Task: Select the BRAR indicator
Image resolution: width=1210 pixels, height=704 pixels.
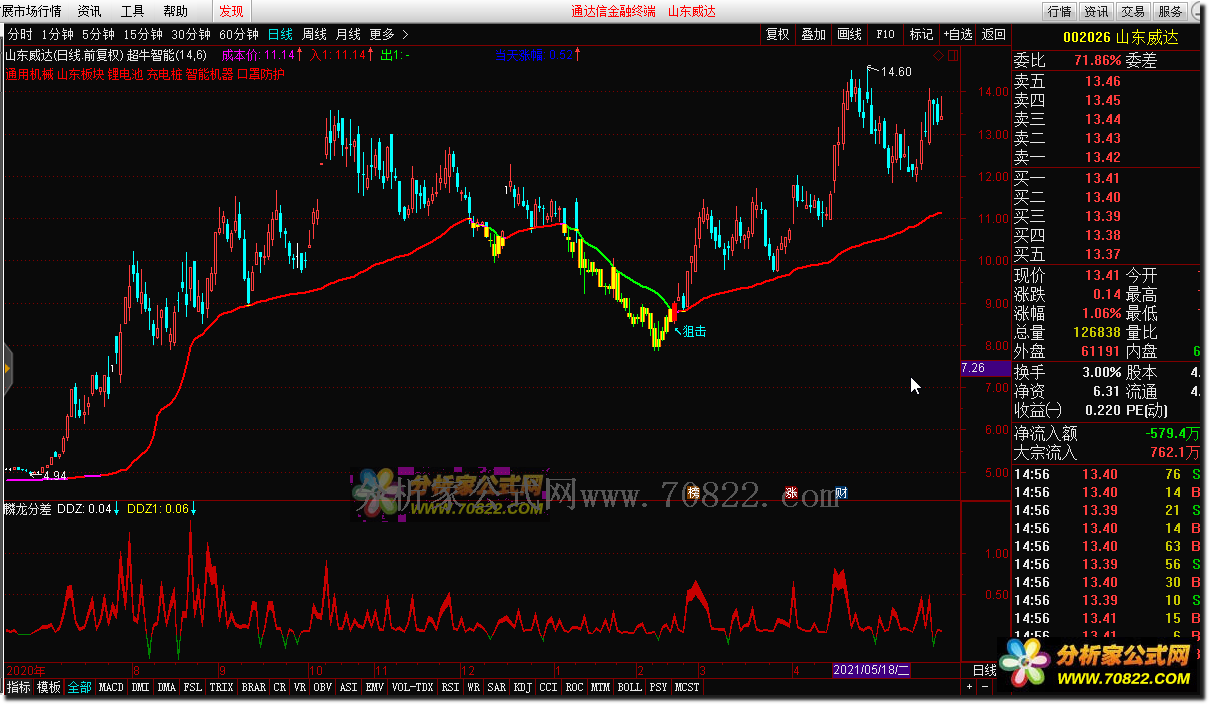Action: coord(254,688)
